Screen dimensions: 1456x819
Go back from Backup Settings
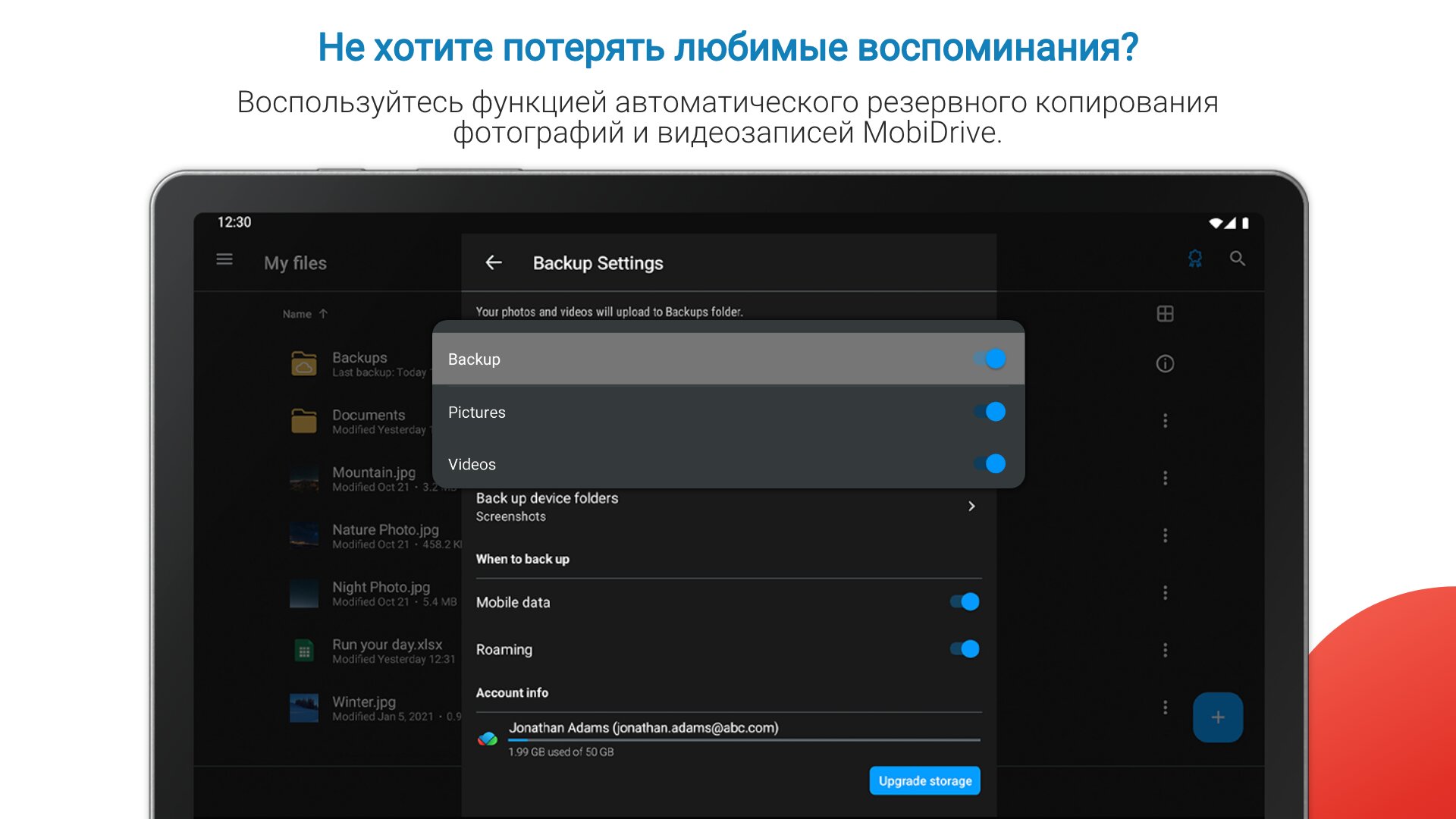point(494,262)
